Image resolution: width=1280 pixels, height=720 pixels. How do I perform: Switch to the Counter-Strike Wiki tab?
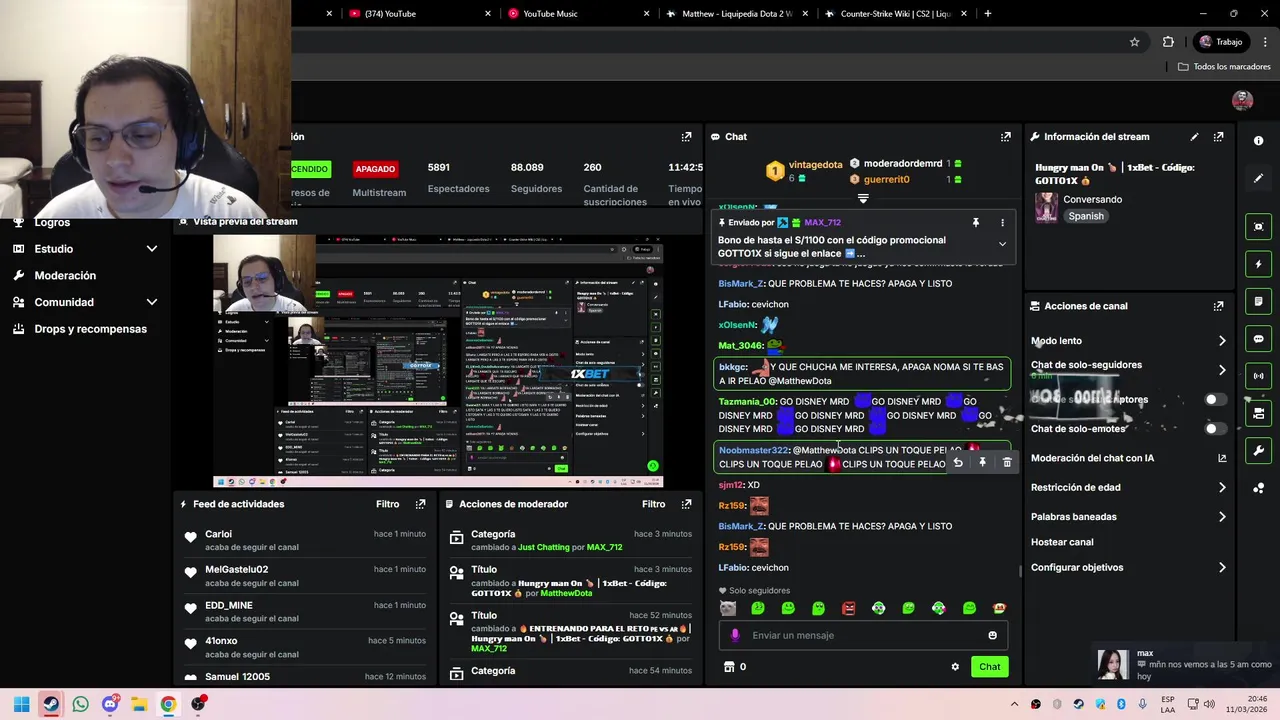click(x=894, y=14)
